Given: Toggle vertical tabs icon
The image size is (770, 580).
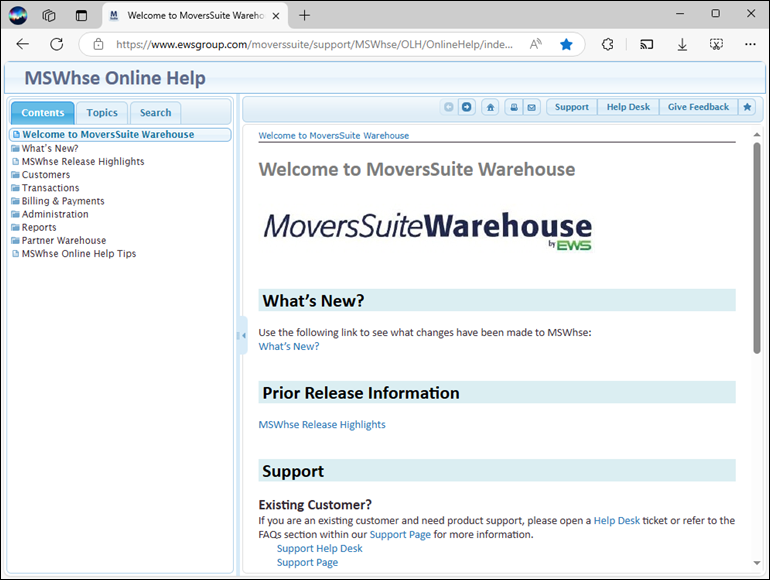Looking at the screenshot, I should [x=81, y=15].
